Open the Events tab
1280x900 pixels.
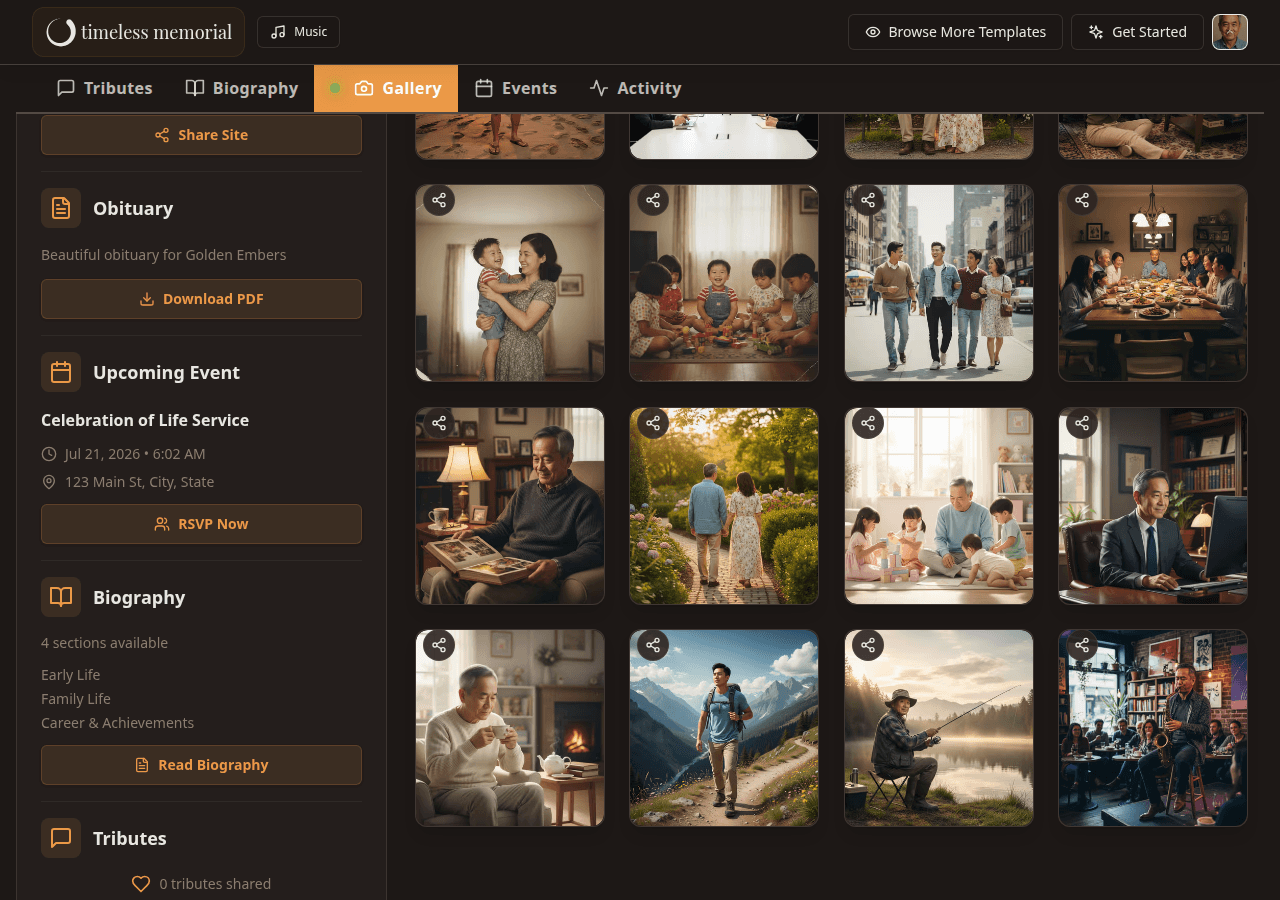516,88
